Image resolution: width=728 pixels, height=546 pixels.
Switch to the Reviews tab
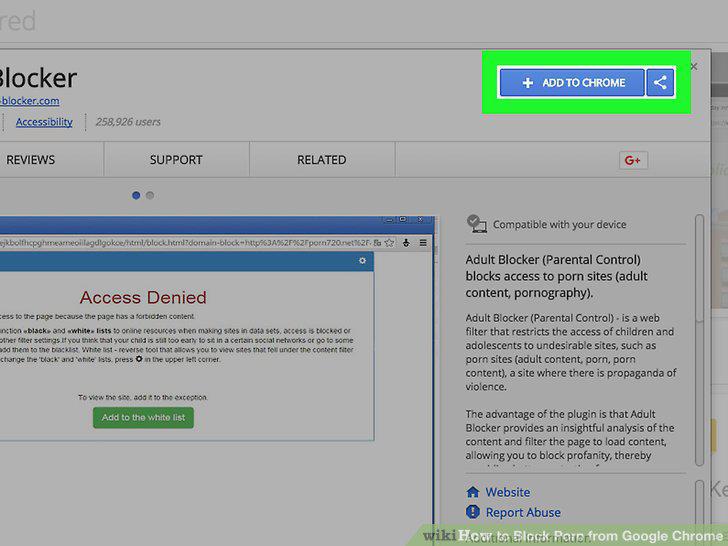pyautogui.click(x=31, y=160)
